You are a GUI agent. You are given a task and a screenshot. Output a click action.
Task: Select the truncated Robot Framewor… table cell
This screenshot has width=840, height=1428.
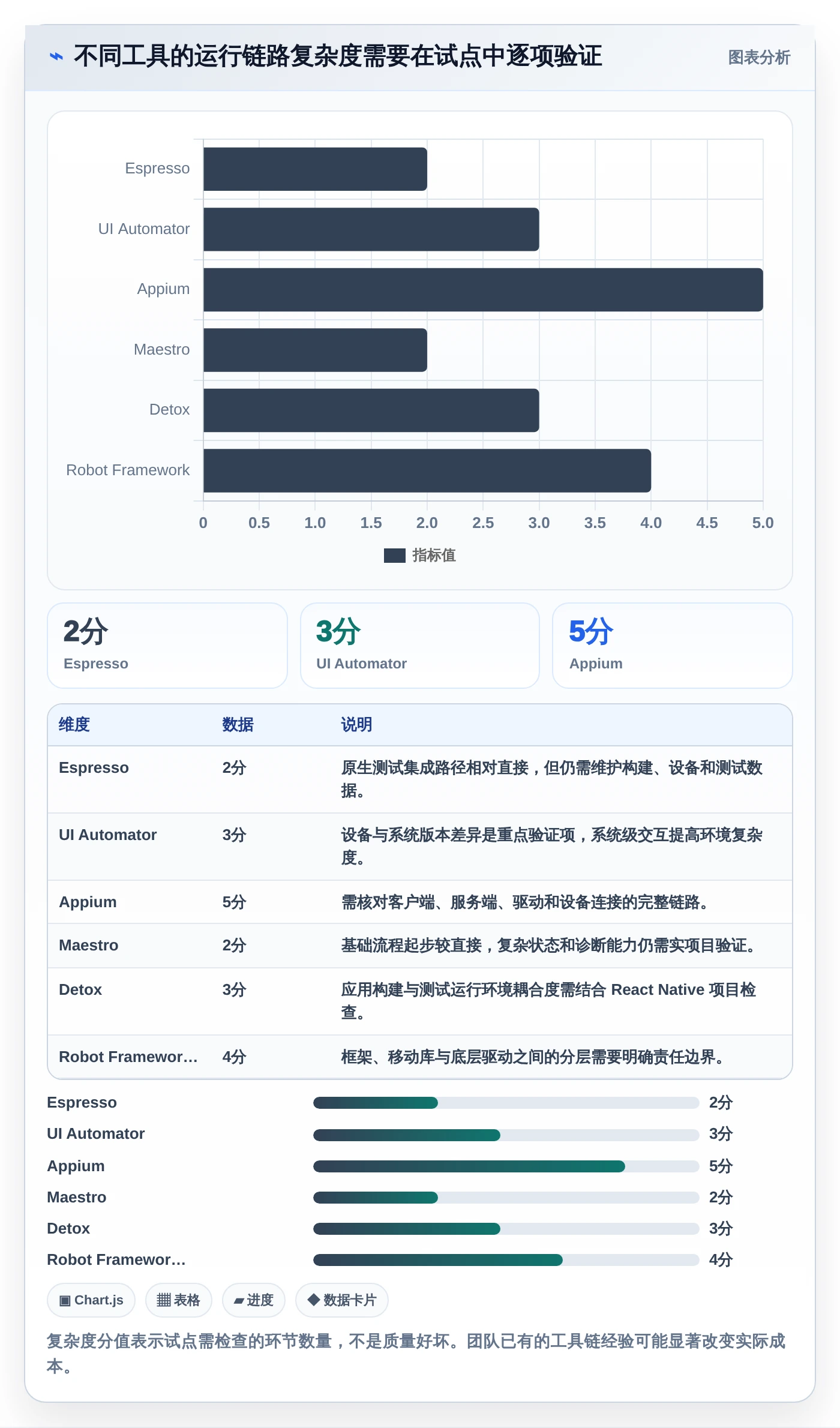[128, 1057]
